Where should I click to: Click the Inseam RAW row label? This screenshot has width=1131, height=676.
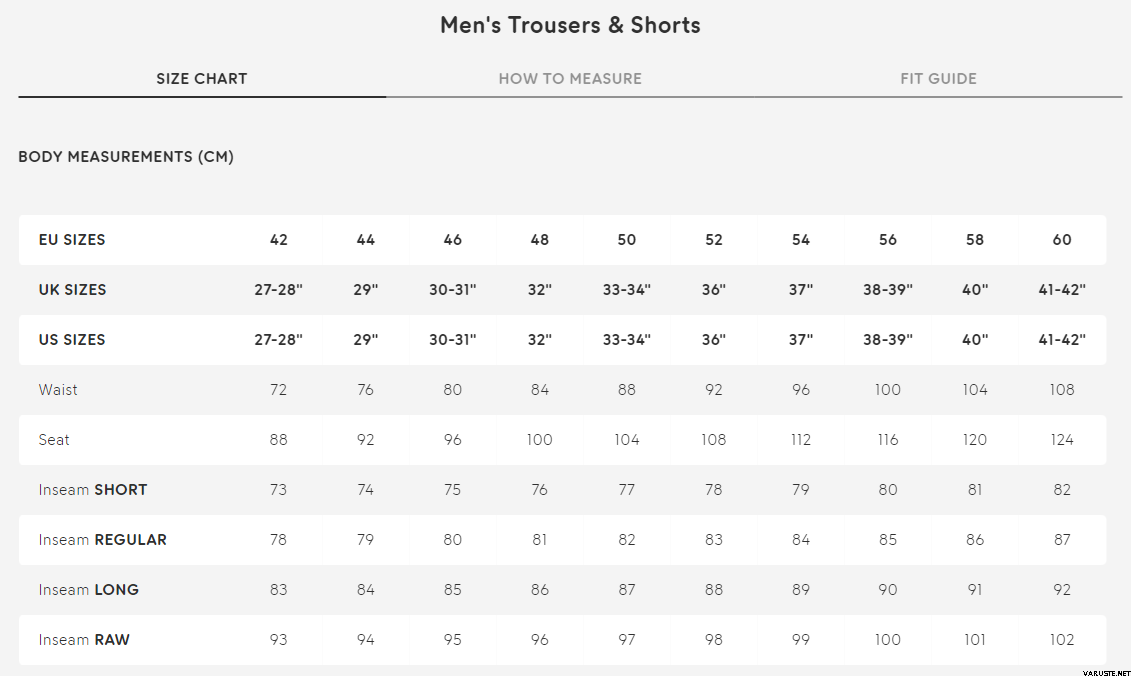click(84, 640)
